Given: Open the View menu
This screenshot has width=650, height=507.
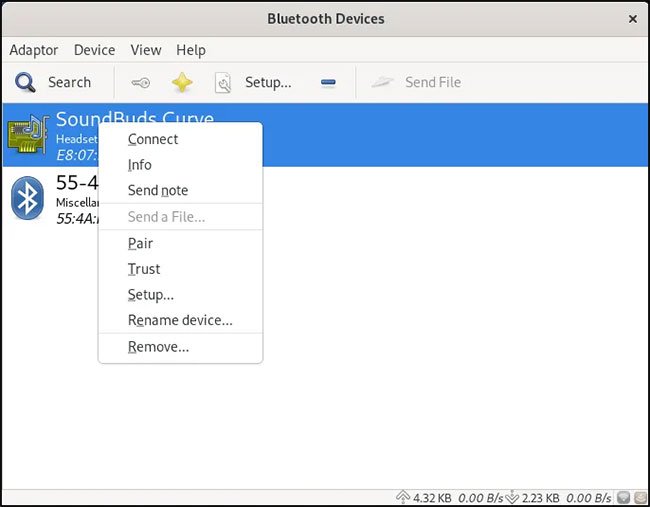Looking at the screenshot, I should pyautogui.click(x=146, y=50).
